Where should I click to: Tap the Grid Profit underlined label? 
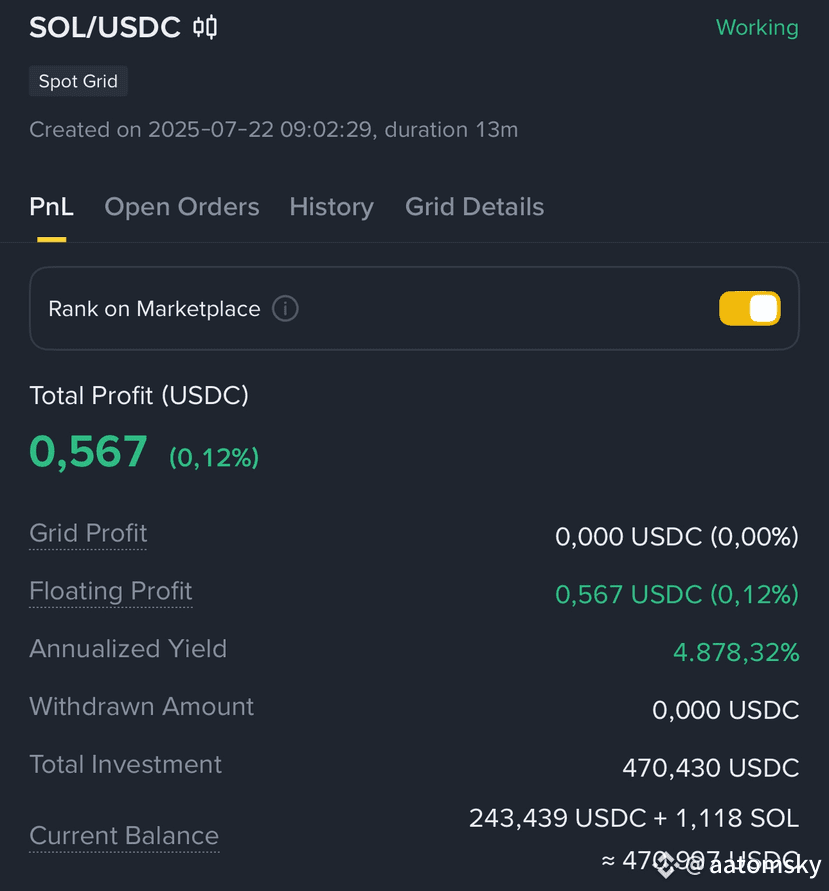[88, 534]
